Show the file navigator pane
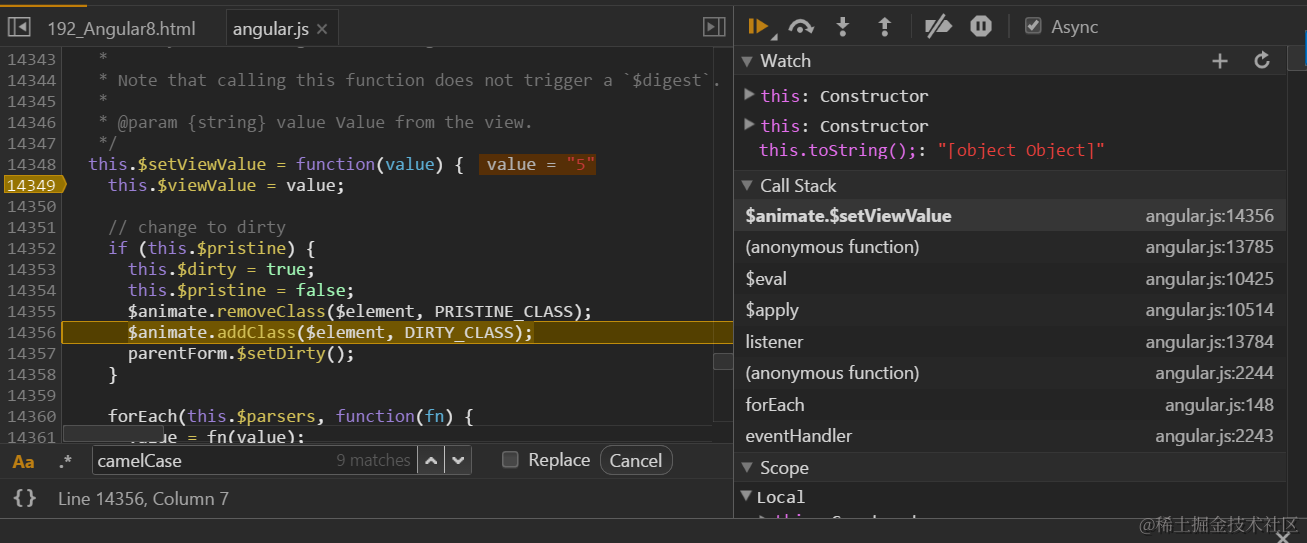Viewport: 1307px width, 543px height. click(18, 28)
